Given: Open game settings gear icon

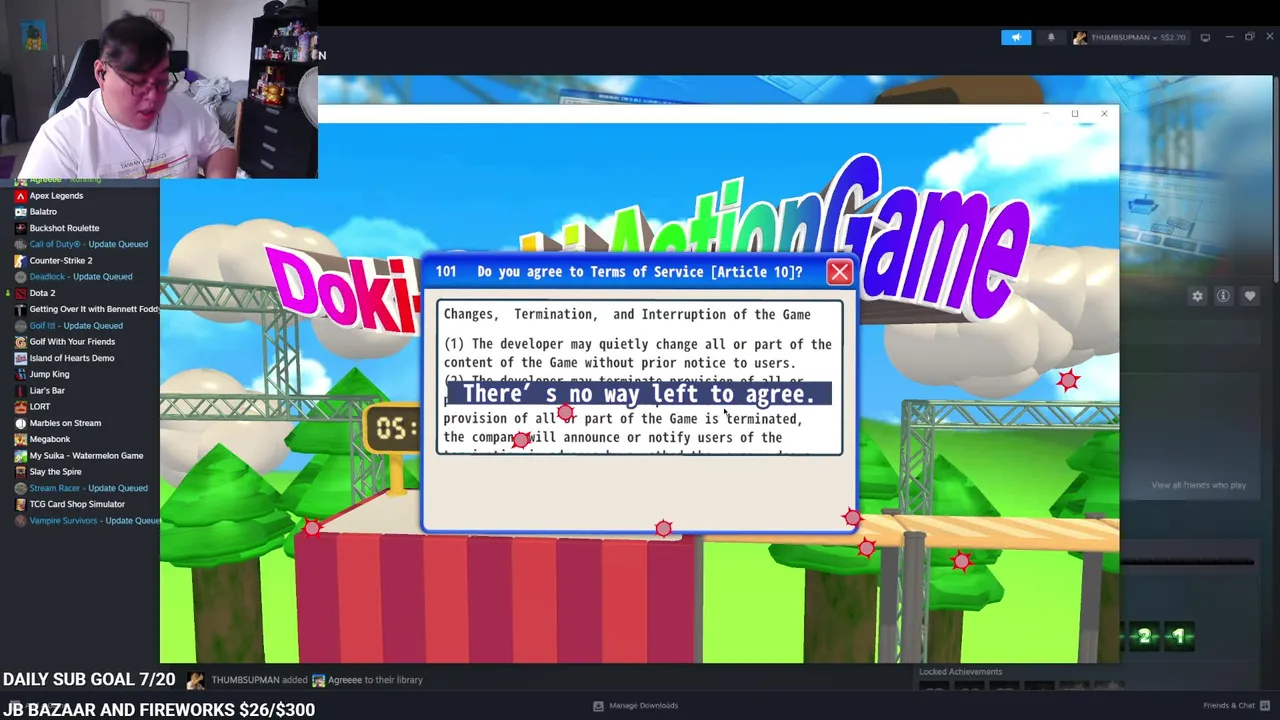Looking at the screenshot, I should coord(1197,296).
